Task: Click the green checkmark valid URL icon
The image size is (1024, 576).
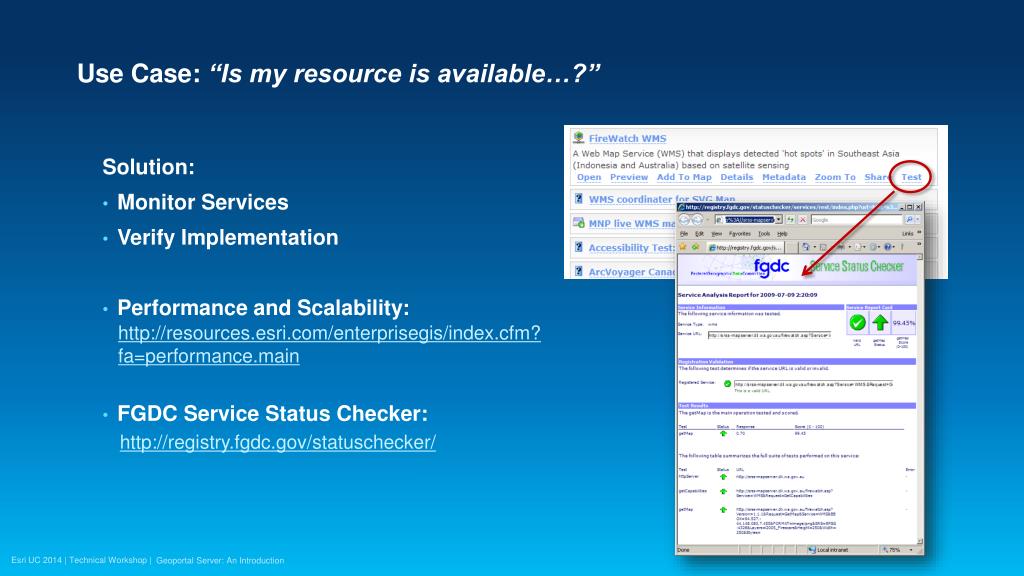Action: (x=857, y=323)
